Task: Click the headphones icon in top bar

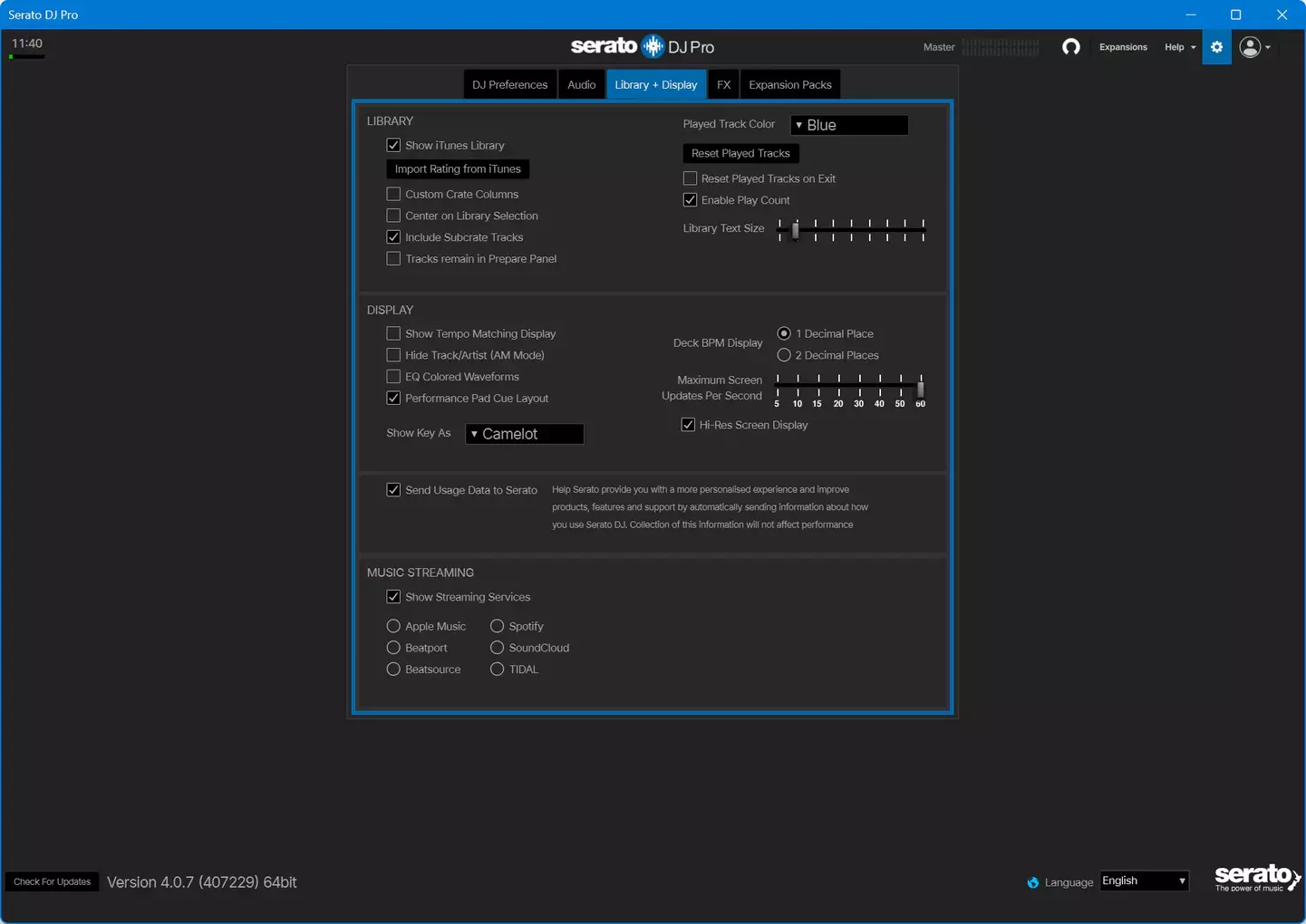Action: 1070,47
